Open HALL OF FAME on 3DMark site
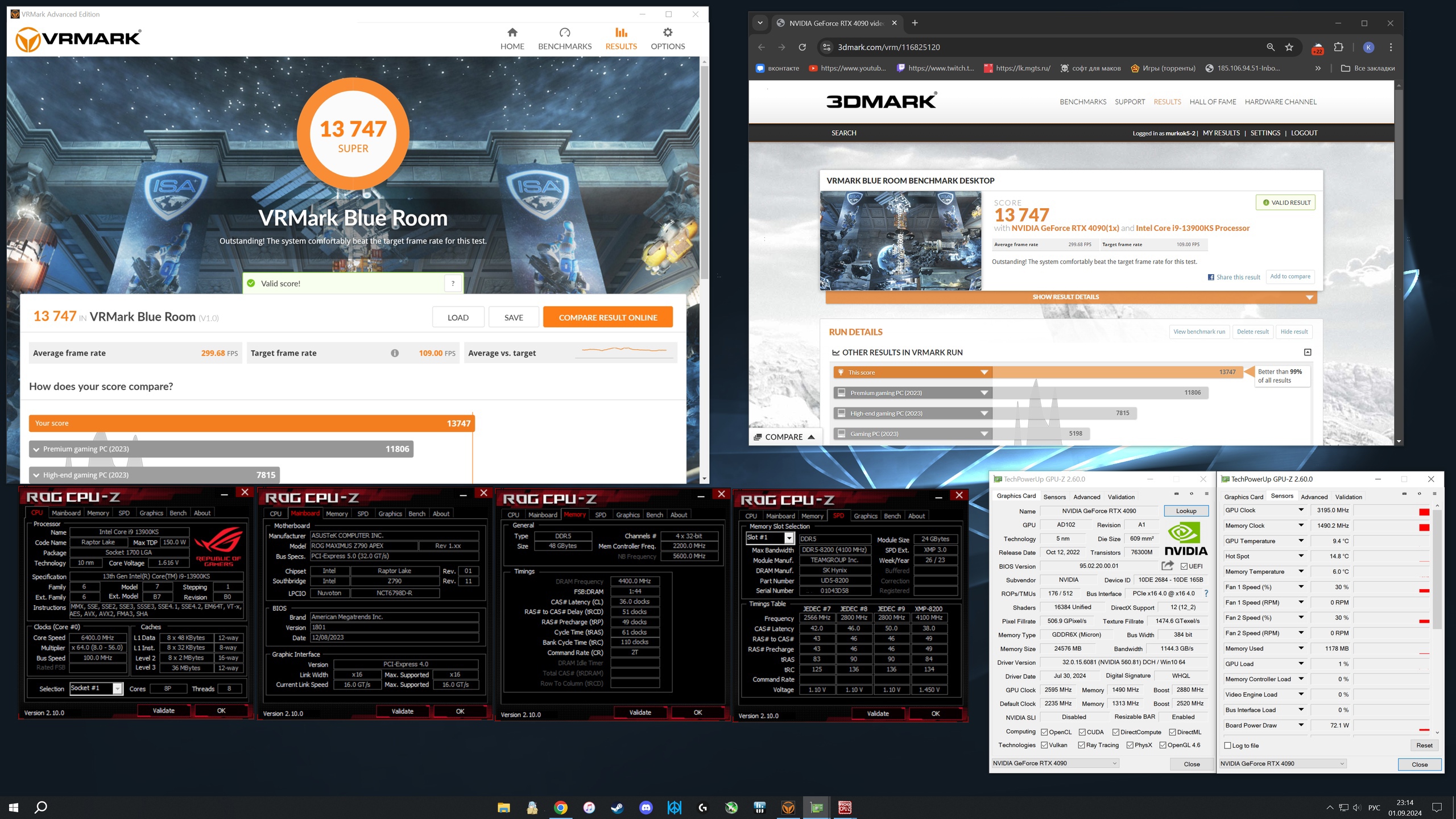 (x=1213, y=102)
